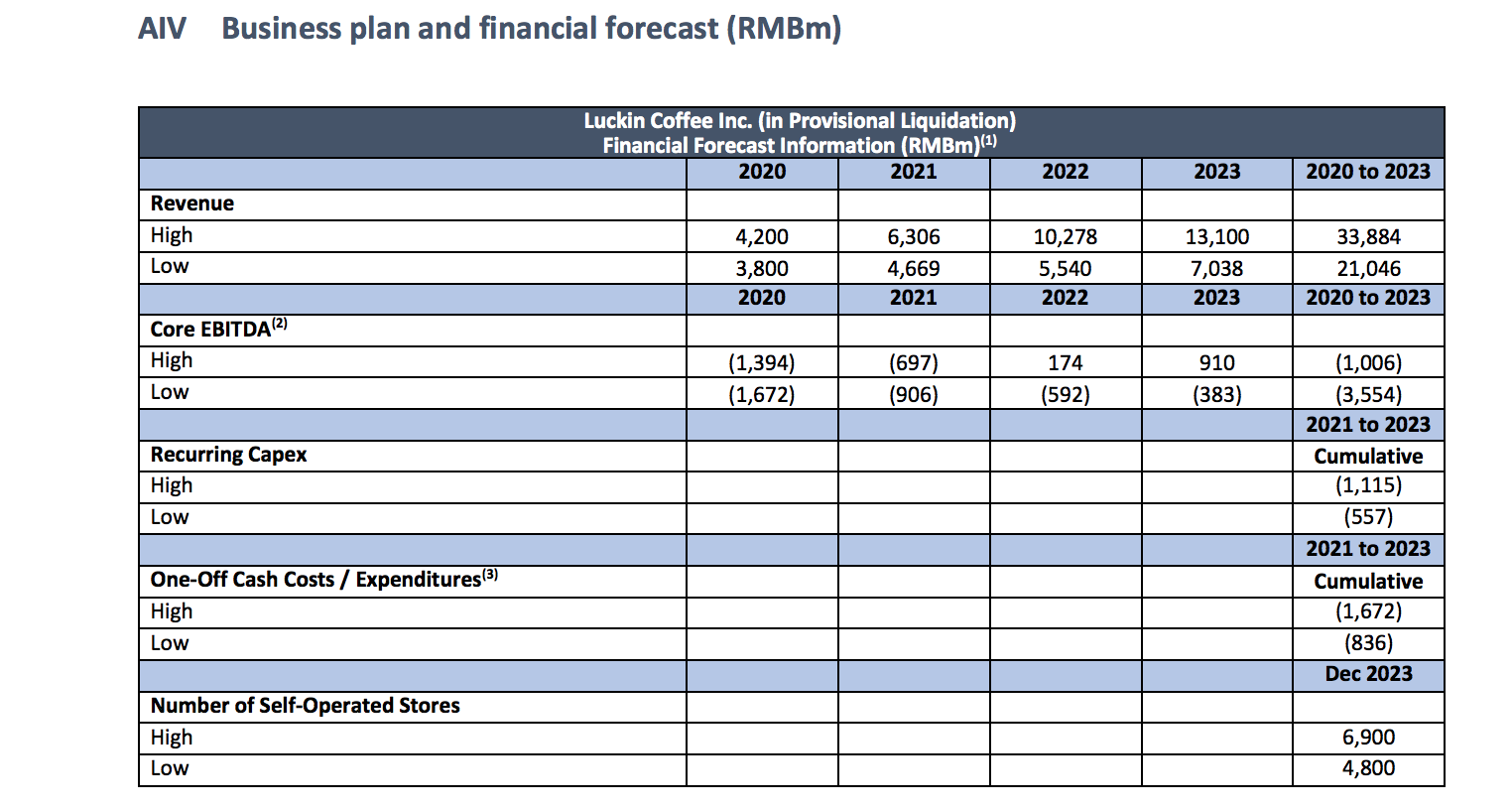Click the 2022 High revenue value "10,278"
1512x810 pixels.
tap(1066, 237)
